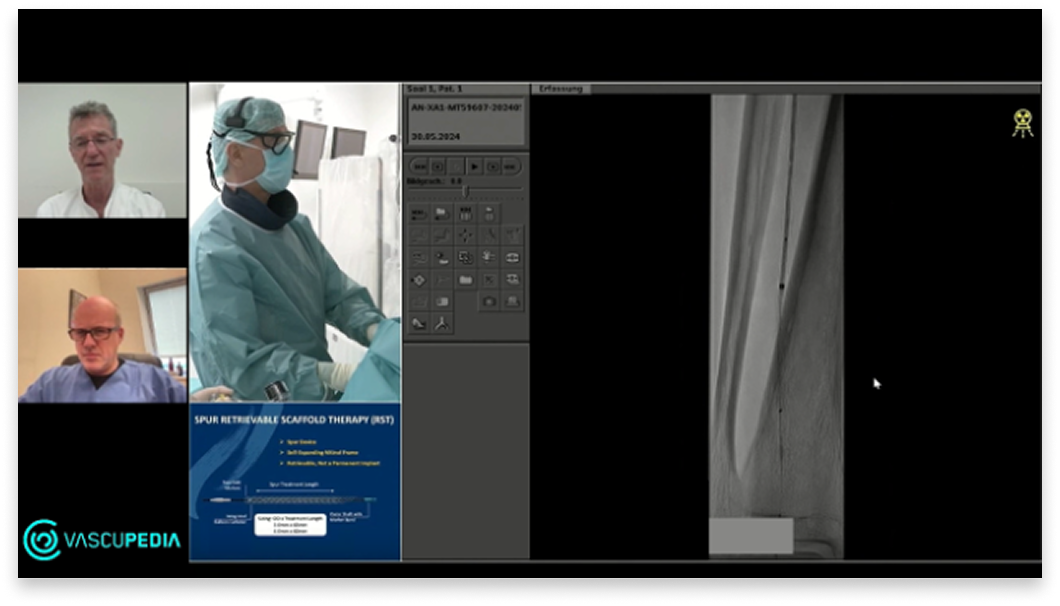
Task: Select the crosshair tool icon
Action: coord(465,235)
